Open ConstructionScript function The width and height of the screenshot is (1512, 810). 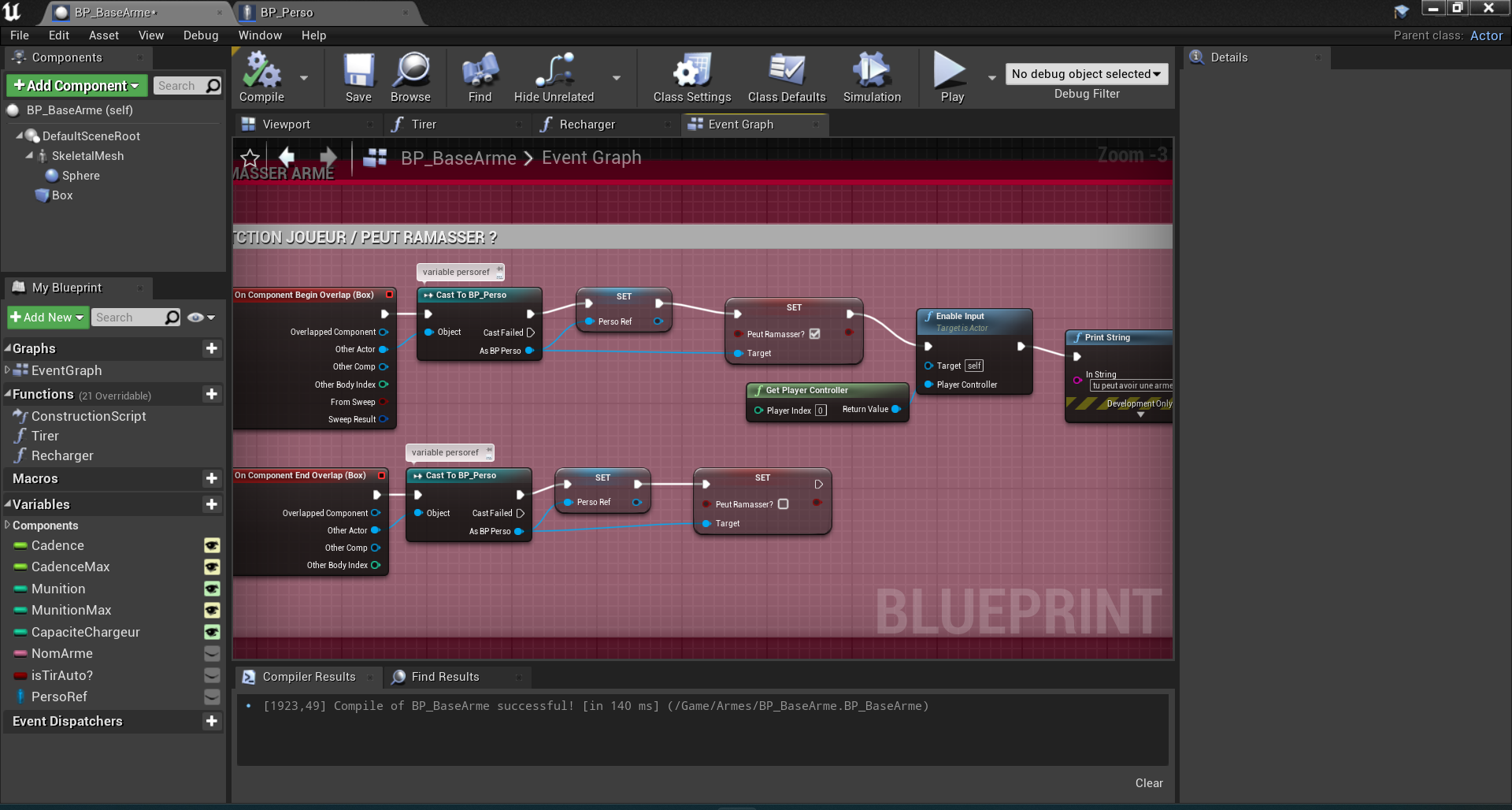tap(88, 416)
